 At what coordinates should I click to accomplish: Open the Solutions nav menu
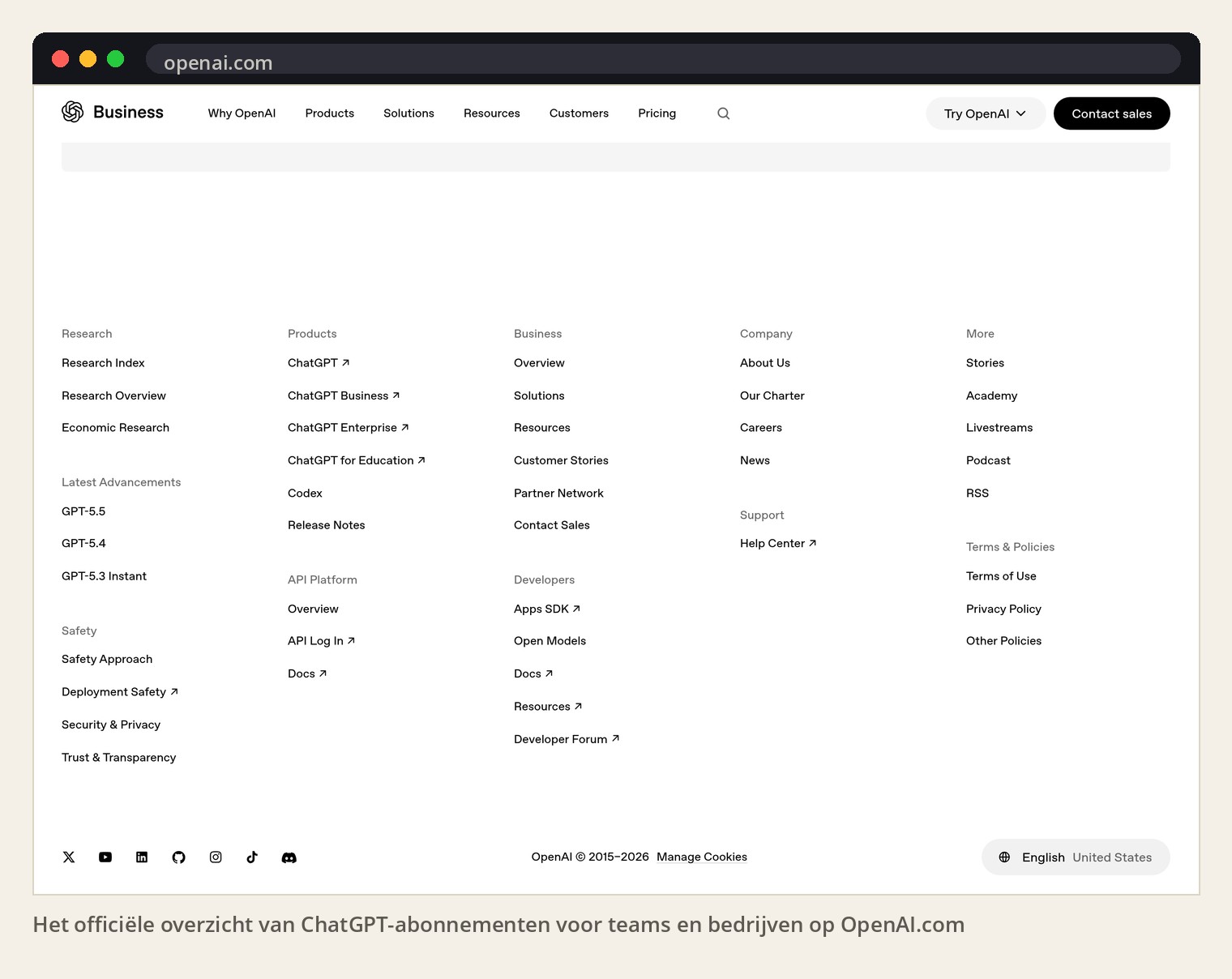click(409, 113)
